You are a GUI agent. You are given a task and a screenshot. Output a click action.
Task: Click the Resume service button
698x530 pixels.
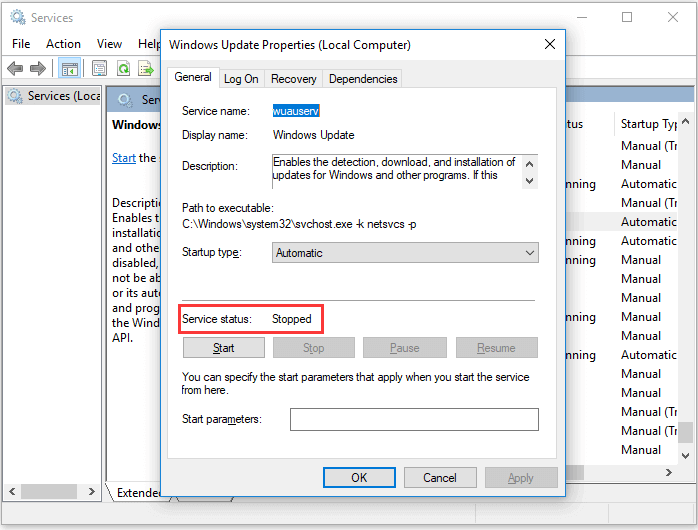(x=496, y=348)
